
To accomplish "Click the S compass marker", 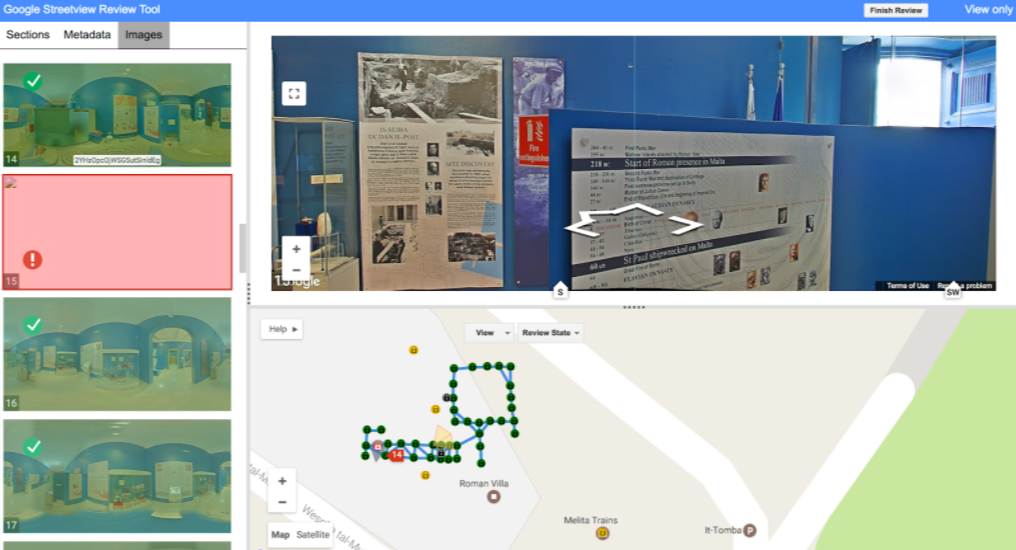I will point(560,292).
